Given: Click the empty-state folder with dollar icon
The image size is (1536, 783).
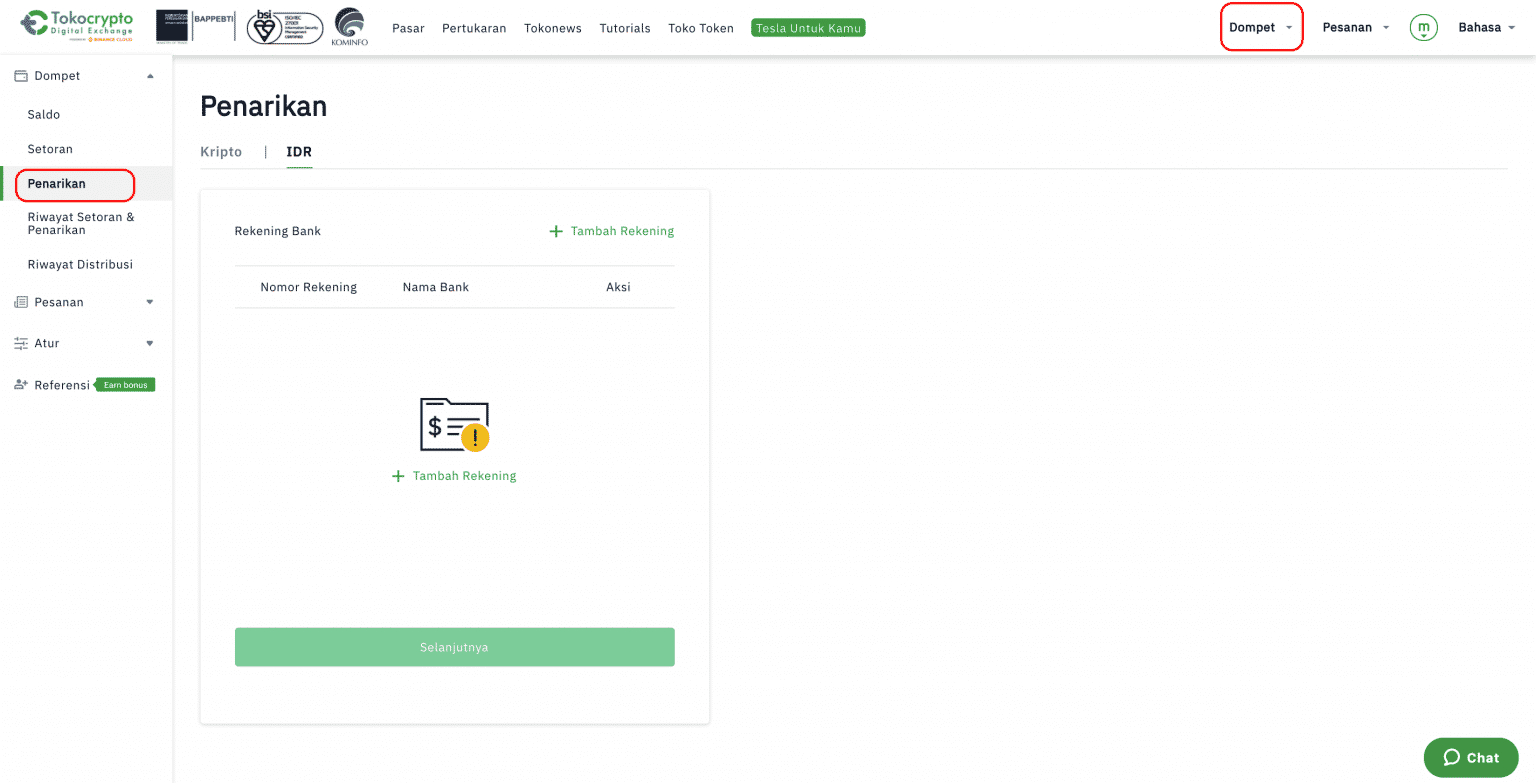Looking at the screenshot, I should (455, 425).
